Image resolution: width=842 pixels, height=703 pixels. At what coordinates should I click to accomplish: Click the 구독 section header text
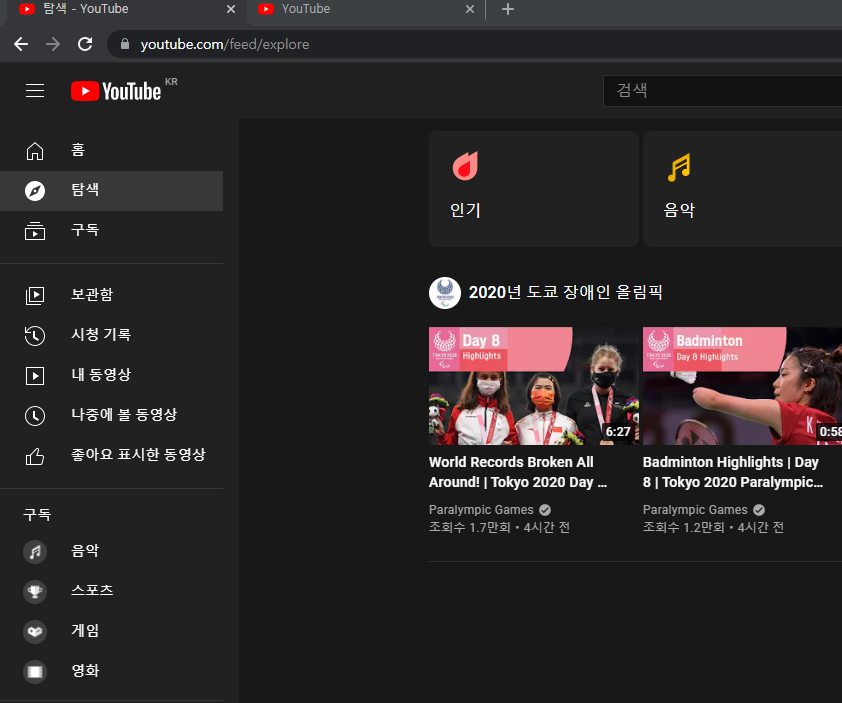pos(37,514)
